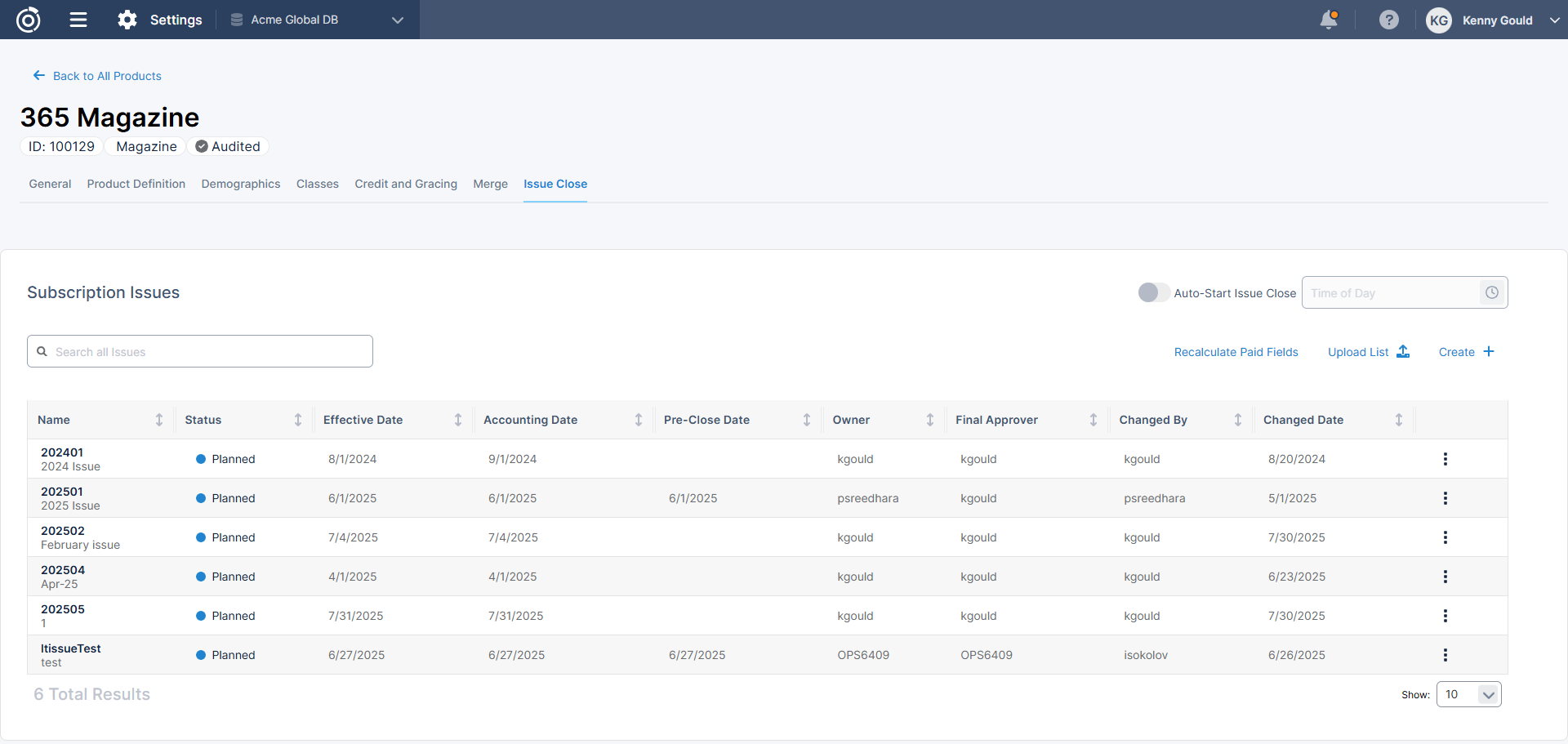Switch to the Credit and Gracing tab
Viewport: 1568px width, 744px height.
pos(406,184)
